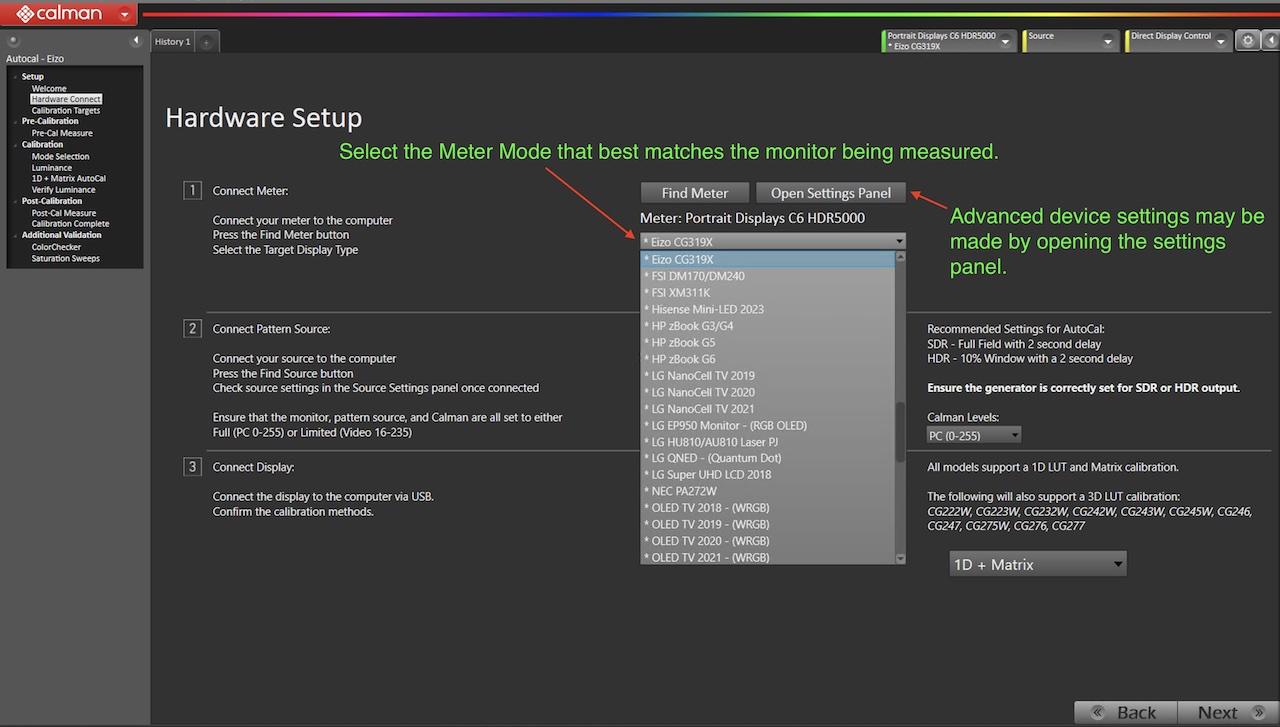Pick OLED TV 2020 - (WRGB)
Image resolution: width=1280 pixels, height=727 pixels.
[768, 540]
